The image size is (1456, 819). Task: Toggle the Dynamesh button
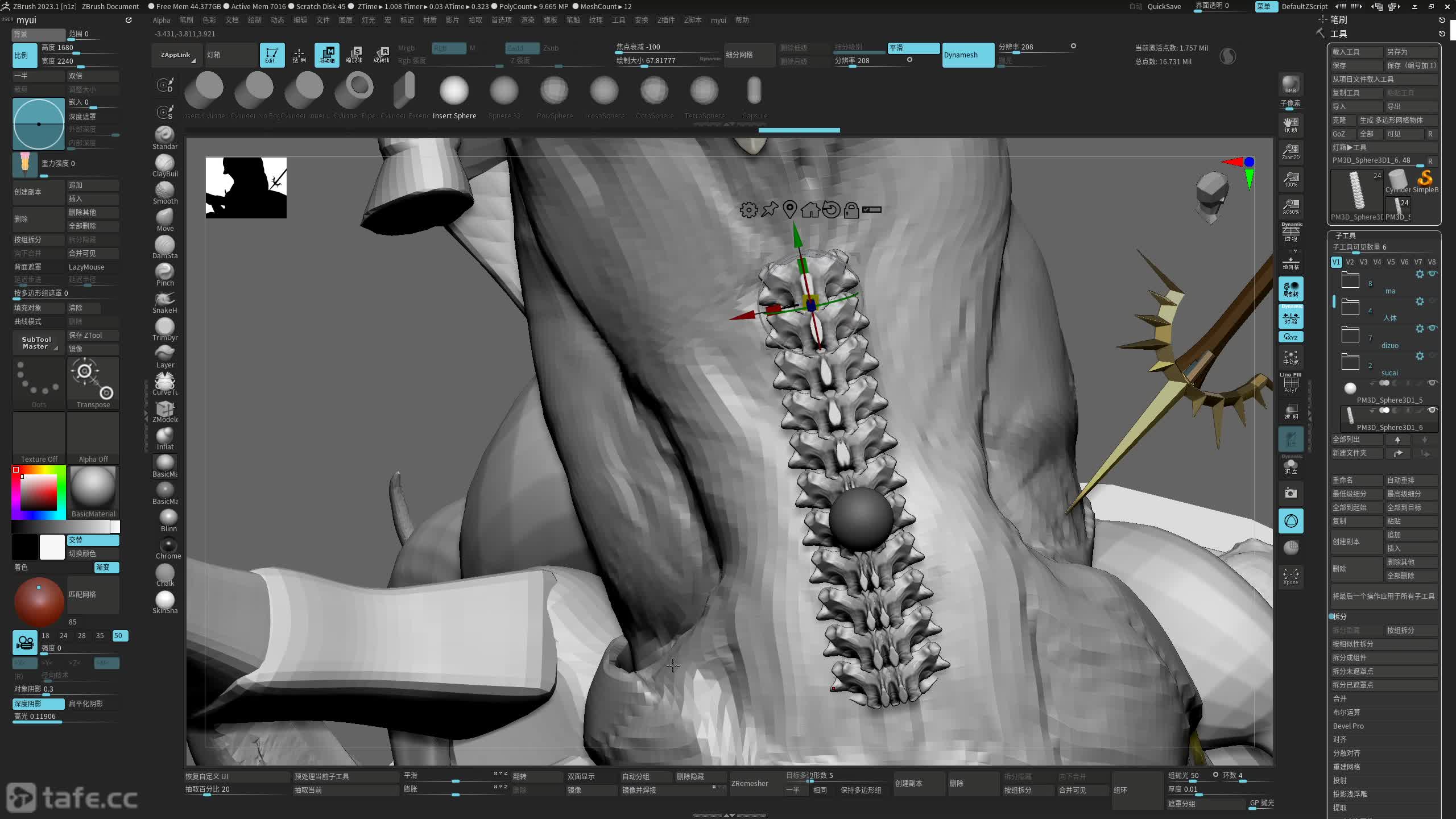(967, 55)
